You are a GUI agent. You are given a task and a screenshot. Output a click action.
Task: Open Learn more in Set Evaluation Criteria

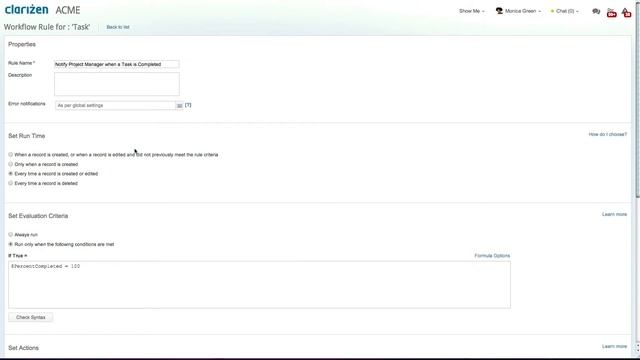click(x=614, y=214)
